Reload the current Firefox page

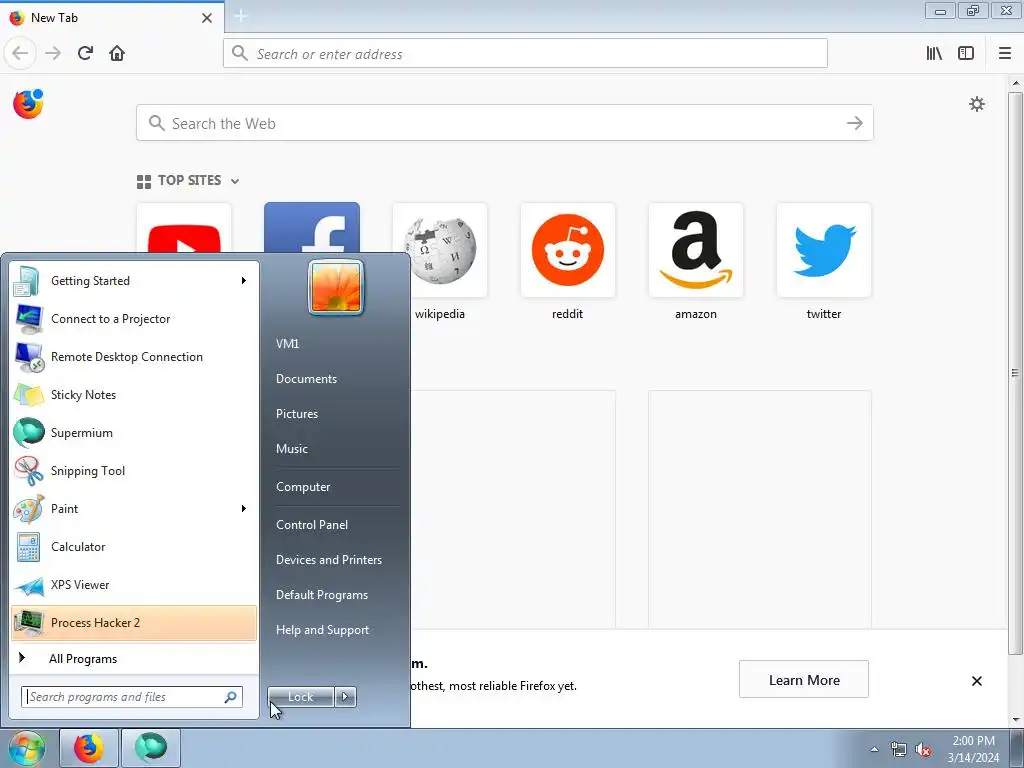[x=86, y=53]
